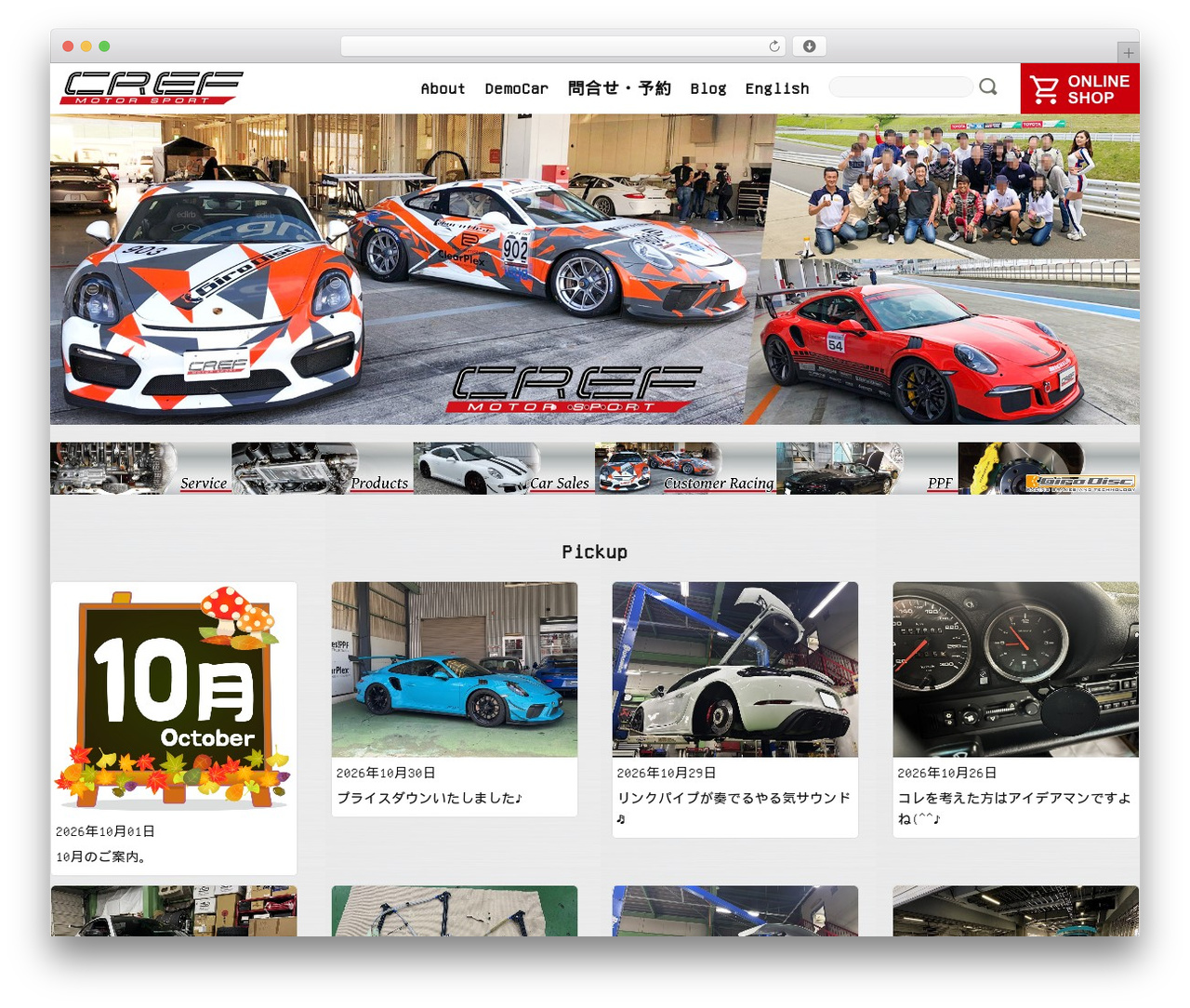Click the CREF Motor Sport header logo
Screen dimensions: 1190x1008
coord(152,87)
